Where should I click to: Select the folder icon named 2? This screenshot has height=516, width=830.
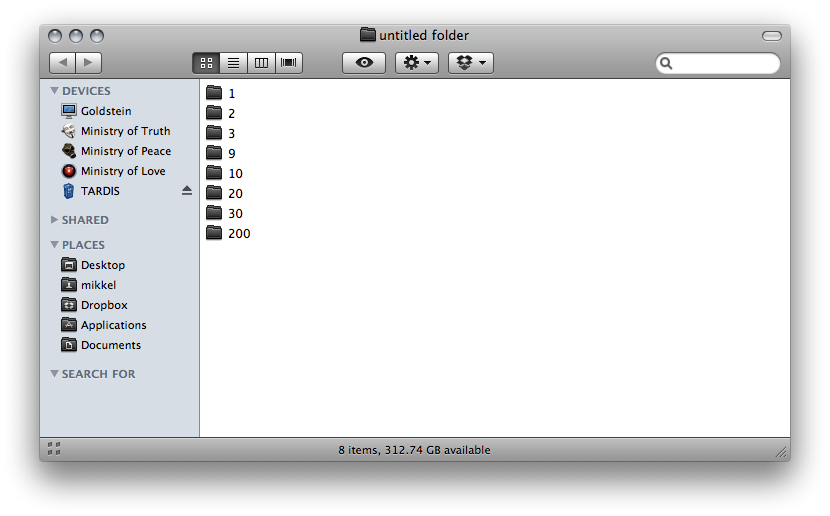click(x=214, y=113)
